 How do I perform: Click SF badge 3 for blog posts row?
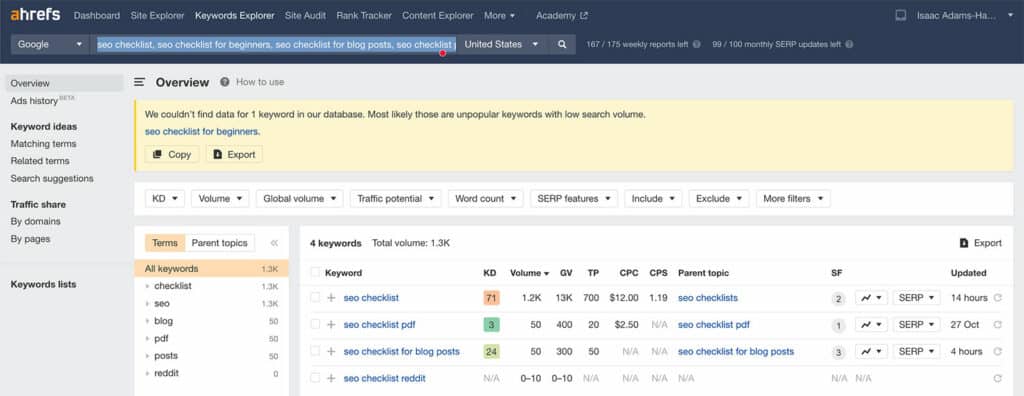tap(838, 352)
